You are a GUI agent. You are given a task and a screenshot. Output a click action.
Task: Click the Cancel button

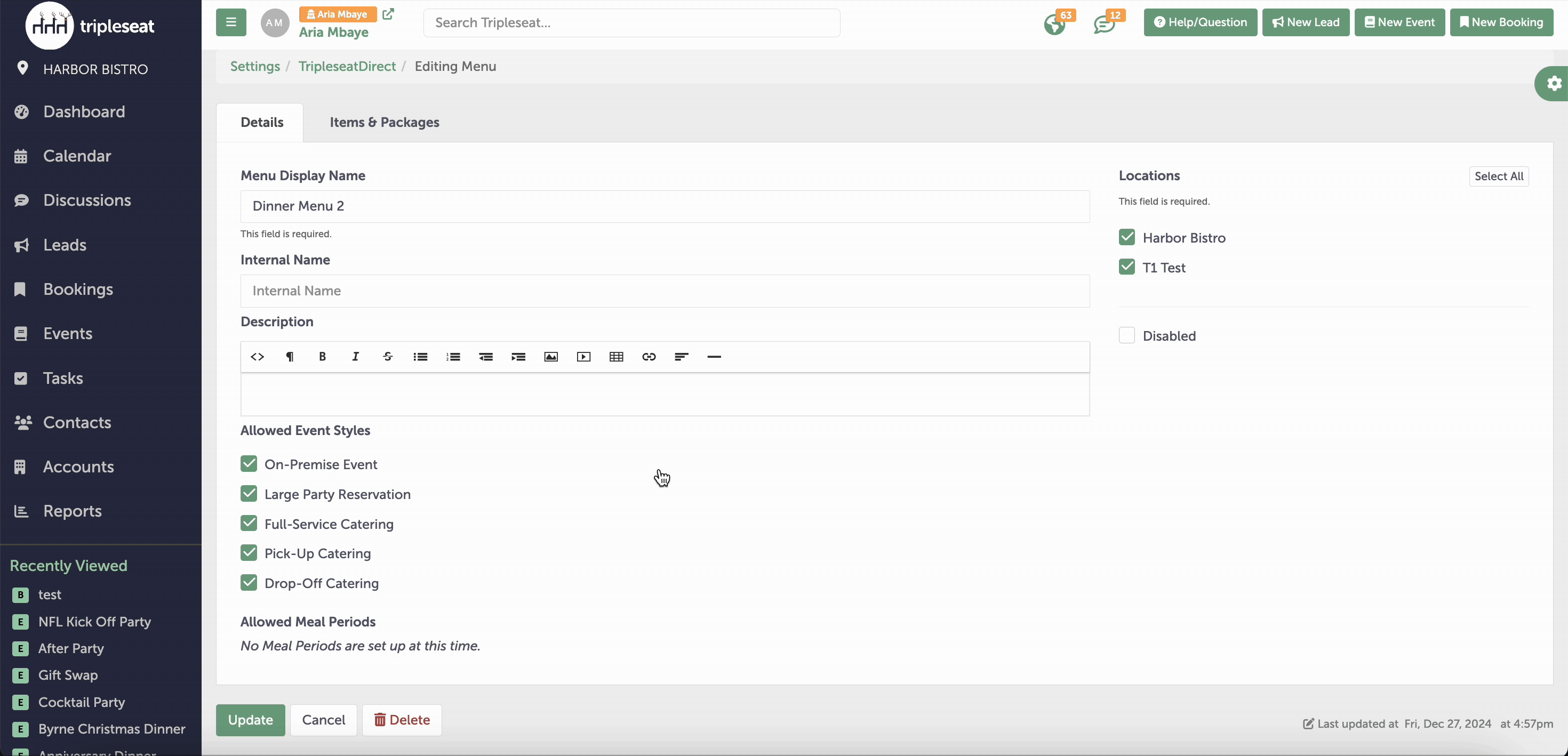pyautogui.click(x=323, y=720)
